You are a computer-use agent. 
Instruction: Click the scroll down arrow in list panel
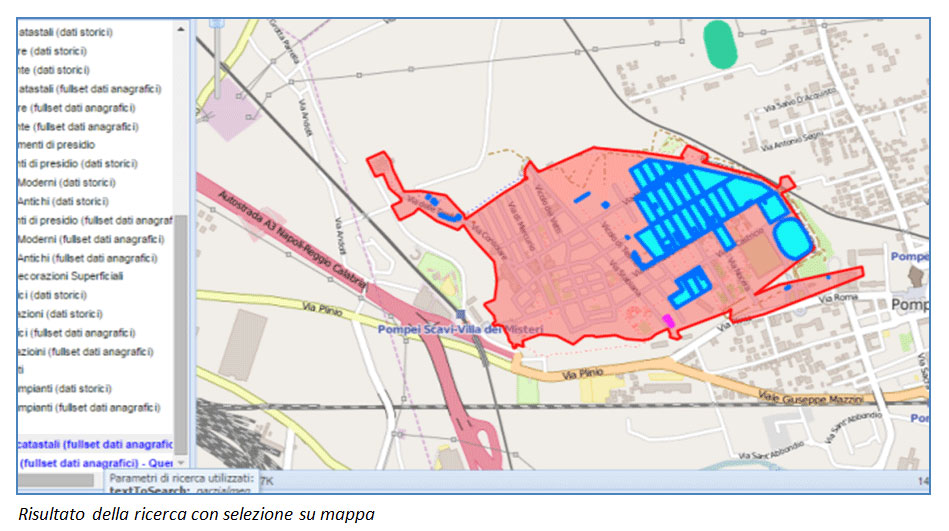point(181,462)
